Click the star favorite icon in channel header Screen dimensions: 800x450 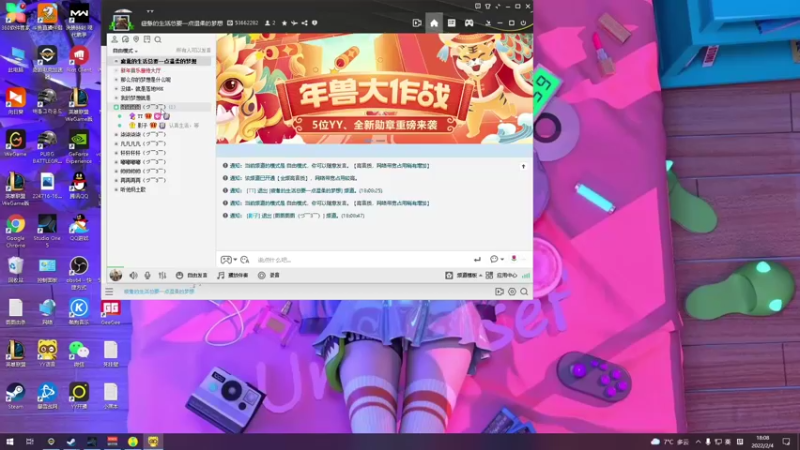click(284, 23)
